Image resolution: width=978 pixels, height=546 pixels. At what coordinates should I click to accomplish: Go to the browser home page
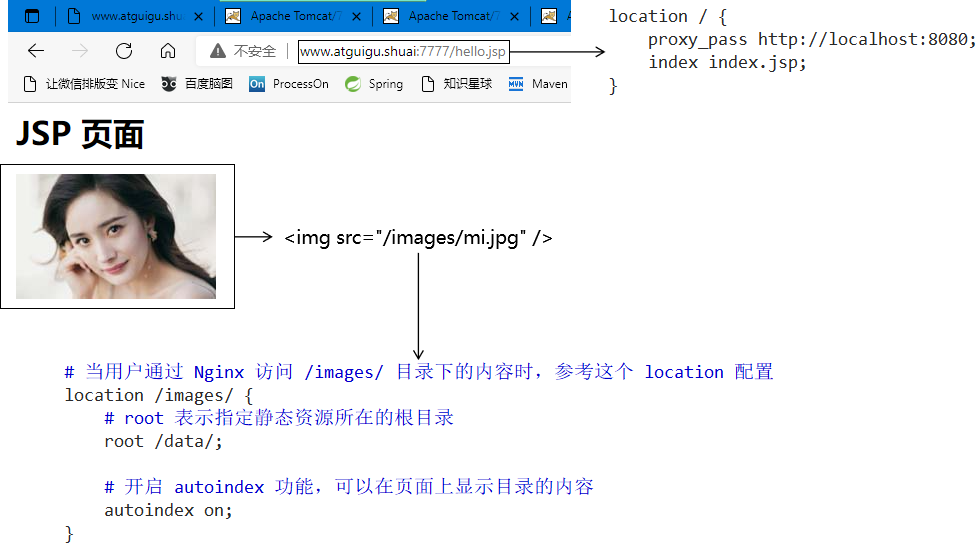pos(168,51)
